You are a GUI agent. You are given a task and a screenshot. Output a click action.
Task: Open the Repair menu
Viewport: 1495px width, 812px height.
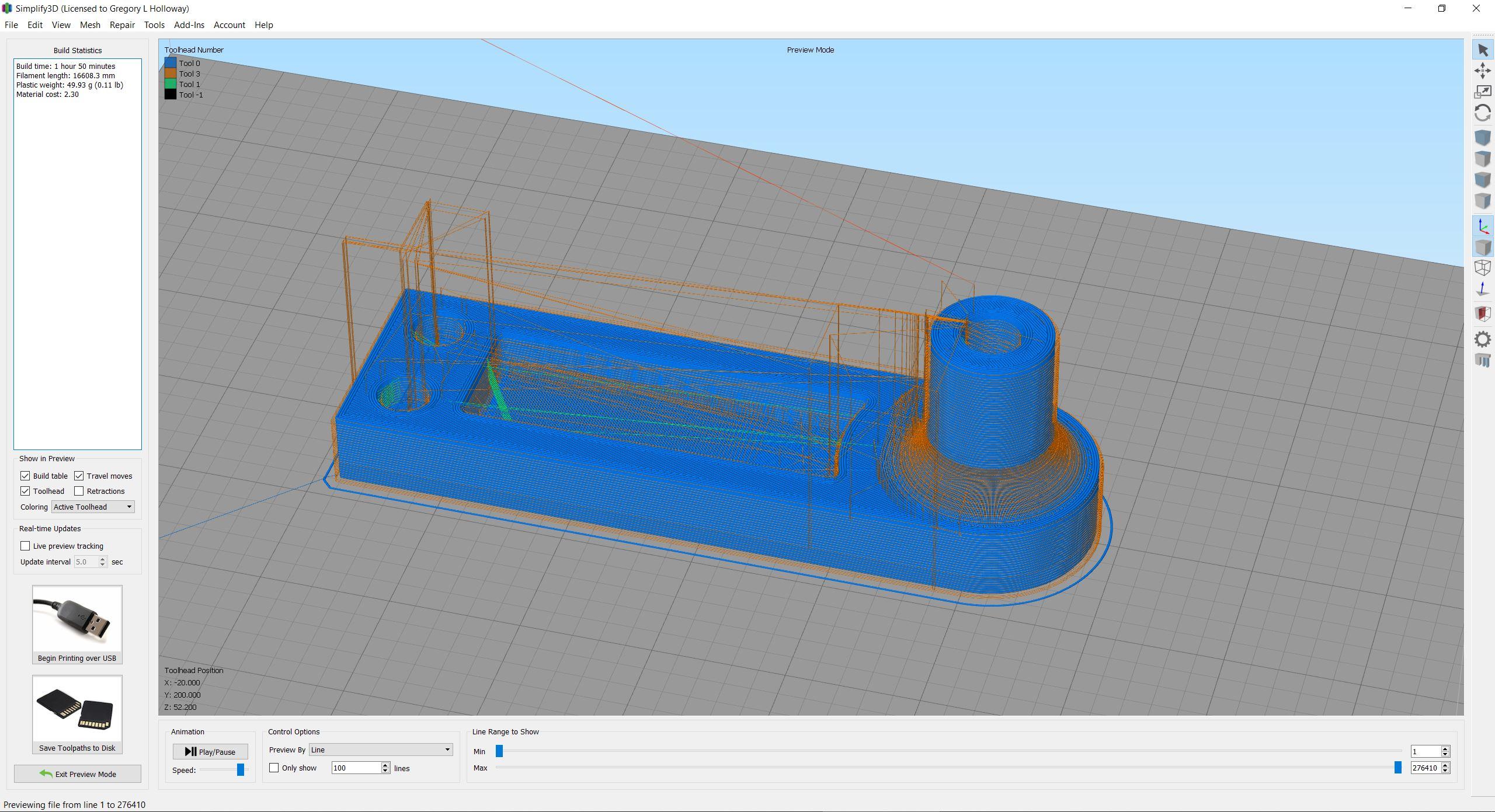(122, 25)
